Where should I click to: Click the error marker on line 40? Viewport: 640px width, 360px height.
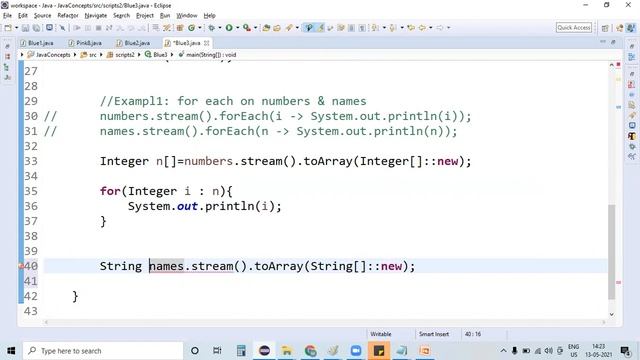click(21, 266)
